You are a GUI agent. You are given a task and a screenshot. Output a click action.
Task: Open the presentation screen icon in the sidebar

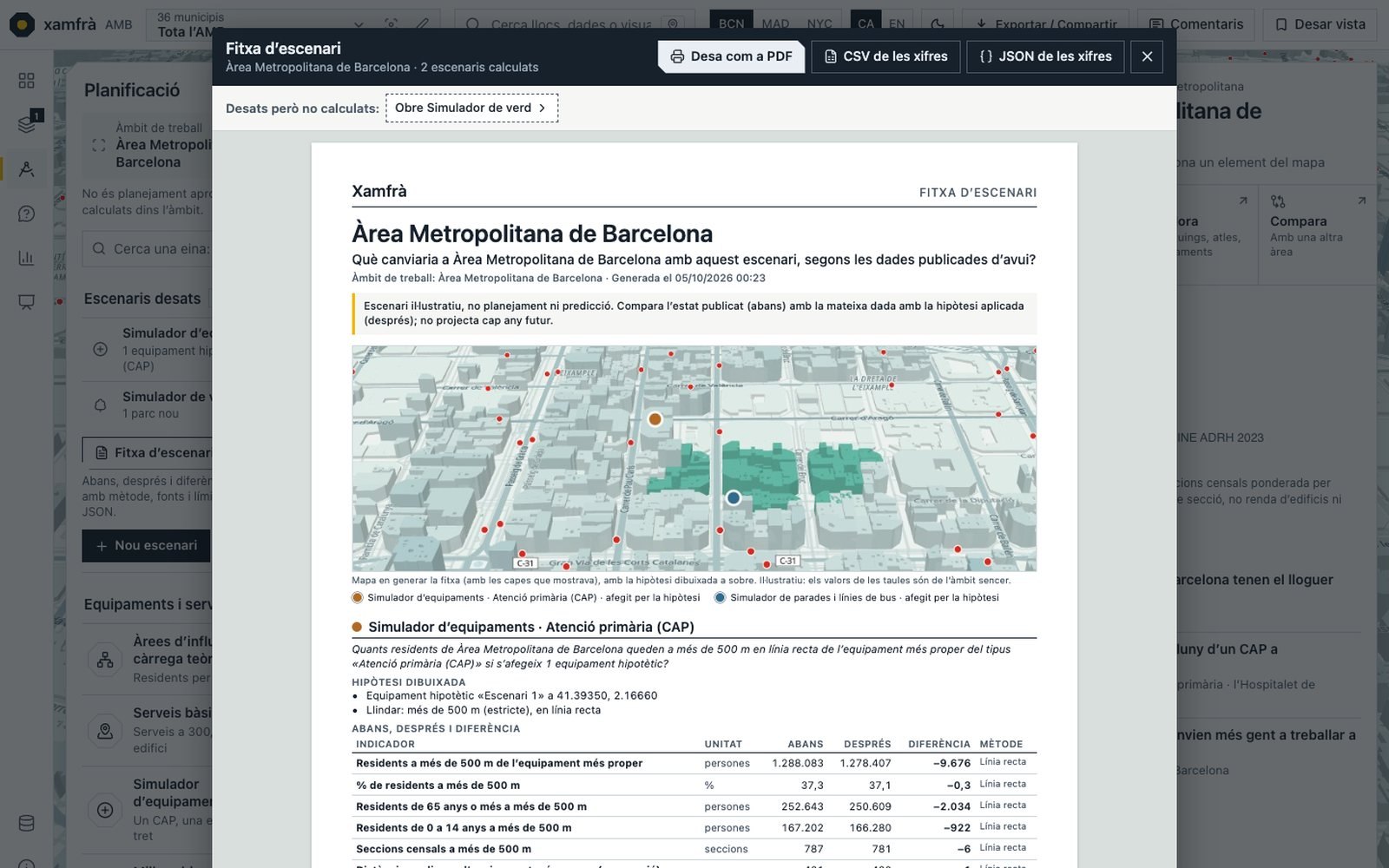pyautogui.click(x=27, y=302)
